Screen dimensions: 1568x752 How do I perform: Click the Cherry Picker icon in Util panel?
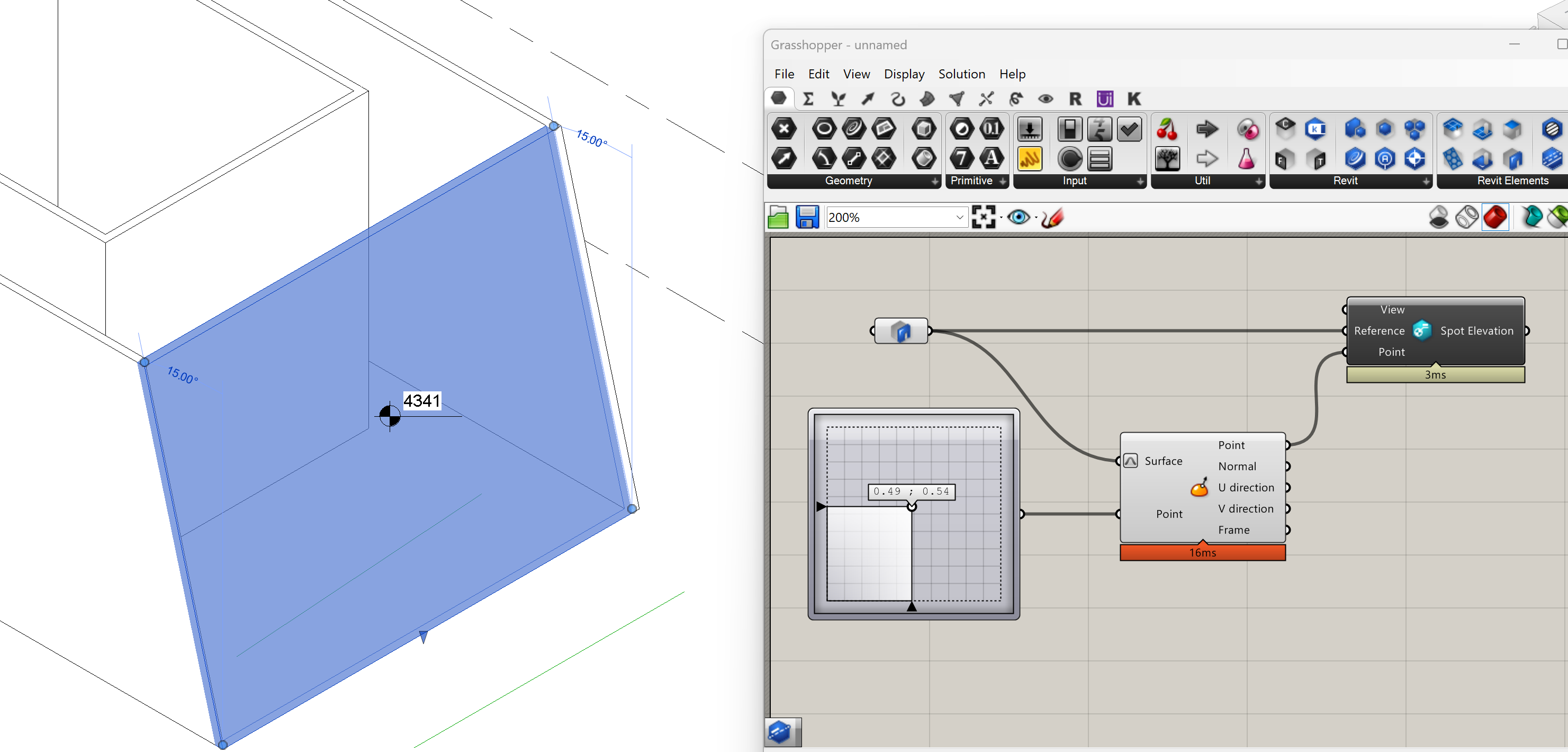(1168, 129)
